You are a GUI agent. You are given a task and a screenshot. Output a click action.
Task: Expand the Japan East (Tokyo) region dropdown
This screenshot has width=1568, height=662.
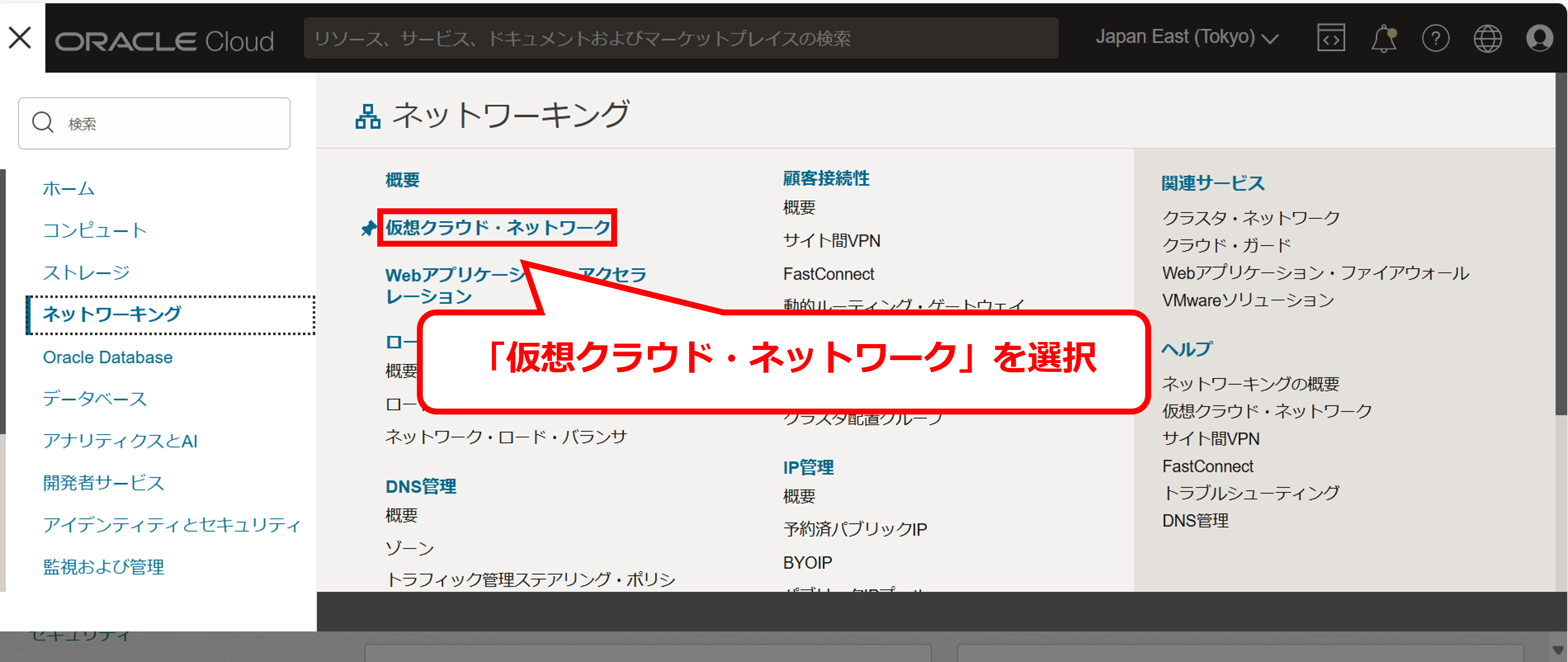point(1187,38)
